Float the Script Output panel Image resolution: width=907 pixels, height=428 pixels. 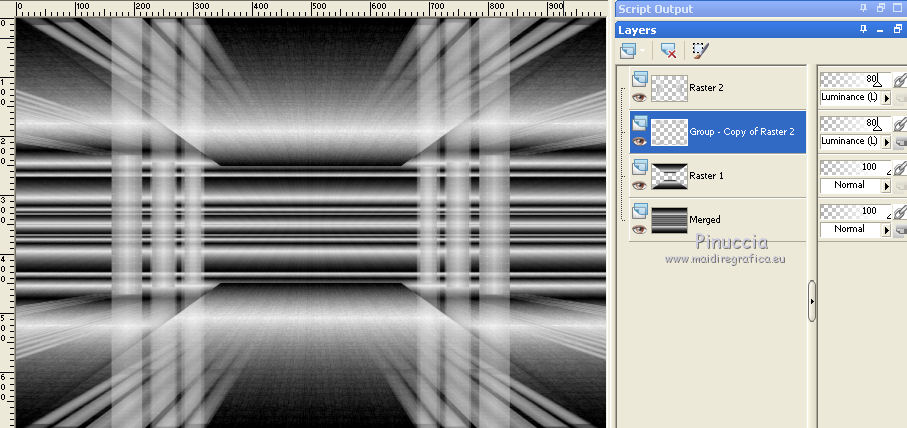881,8
